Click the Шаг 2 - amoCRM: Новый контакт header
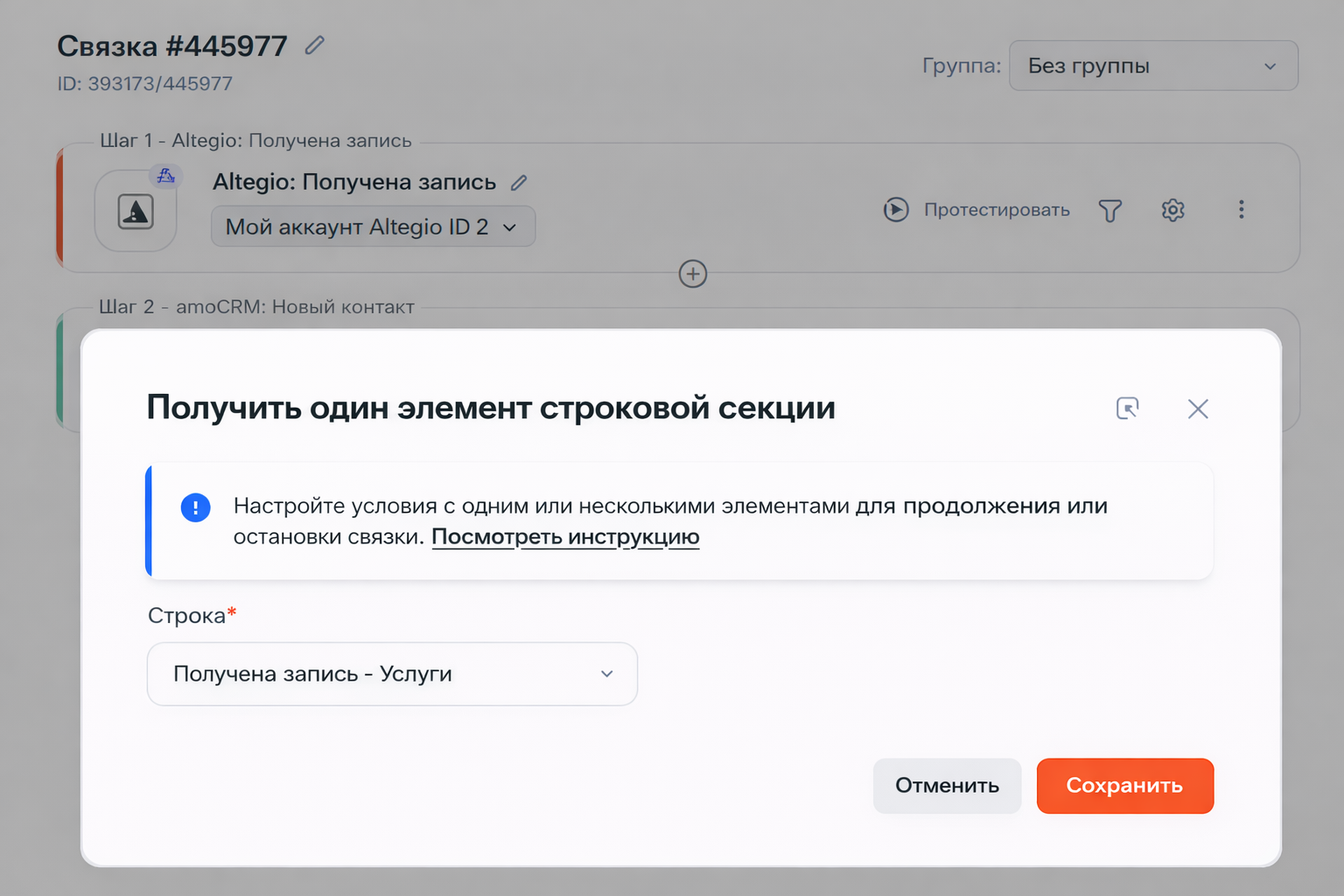Screen dimensions: 1344x896 (x=256, y=307)
